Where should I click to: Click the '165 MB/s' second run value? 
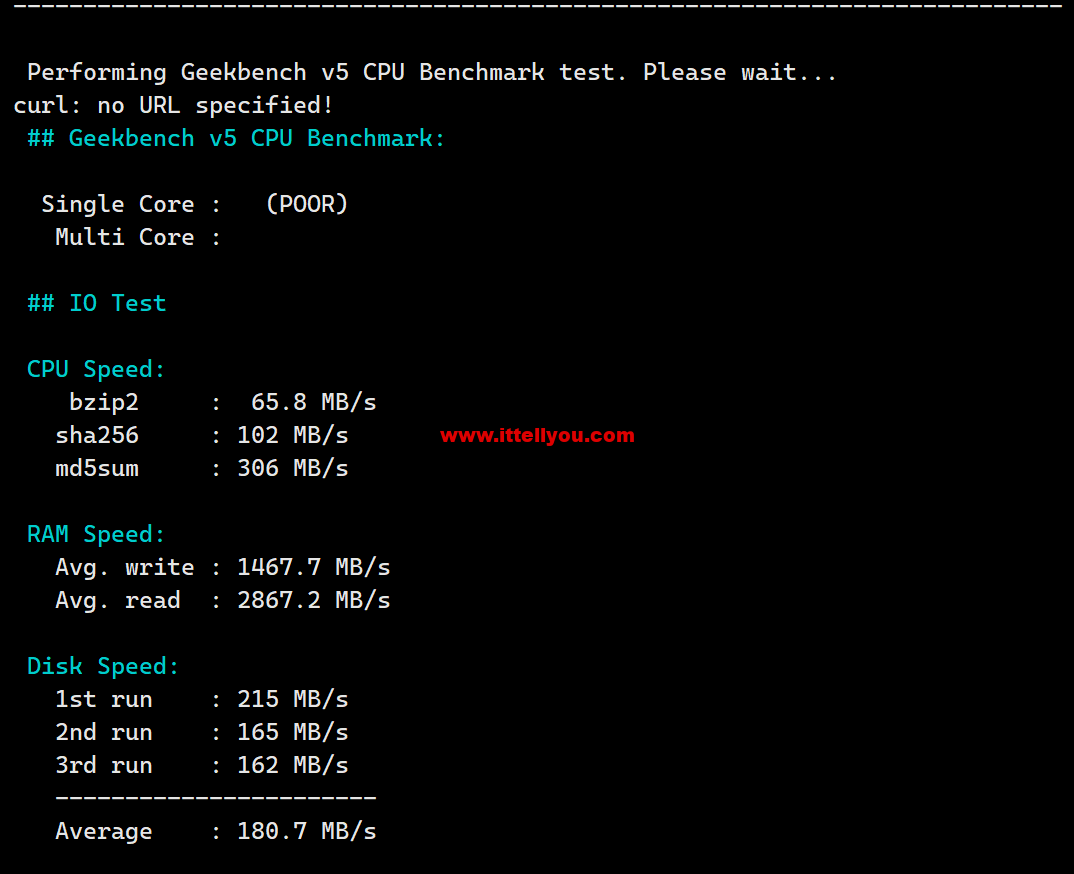click(x=292, y=733)
